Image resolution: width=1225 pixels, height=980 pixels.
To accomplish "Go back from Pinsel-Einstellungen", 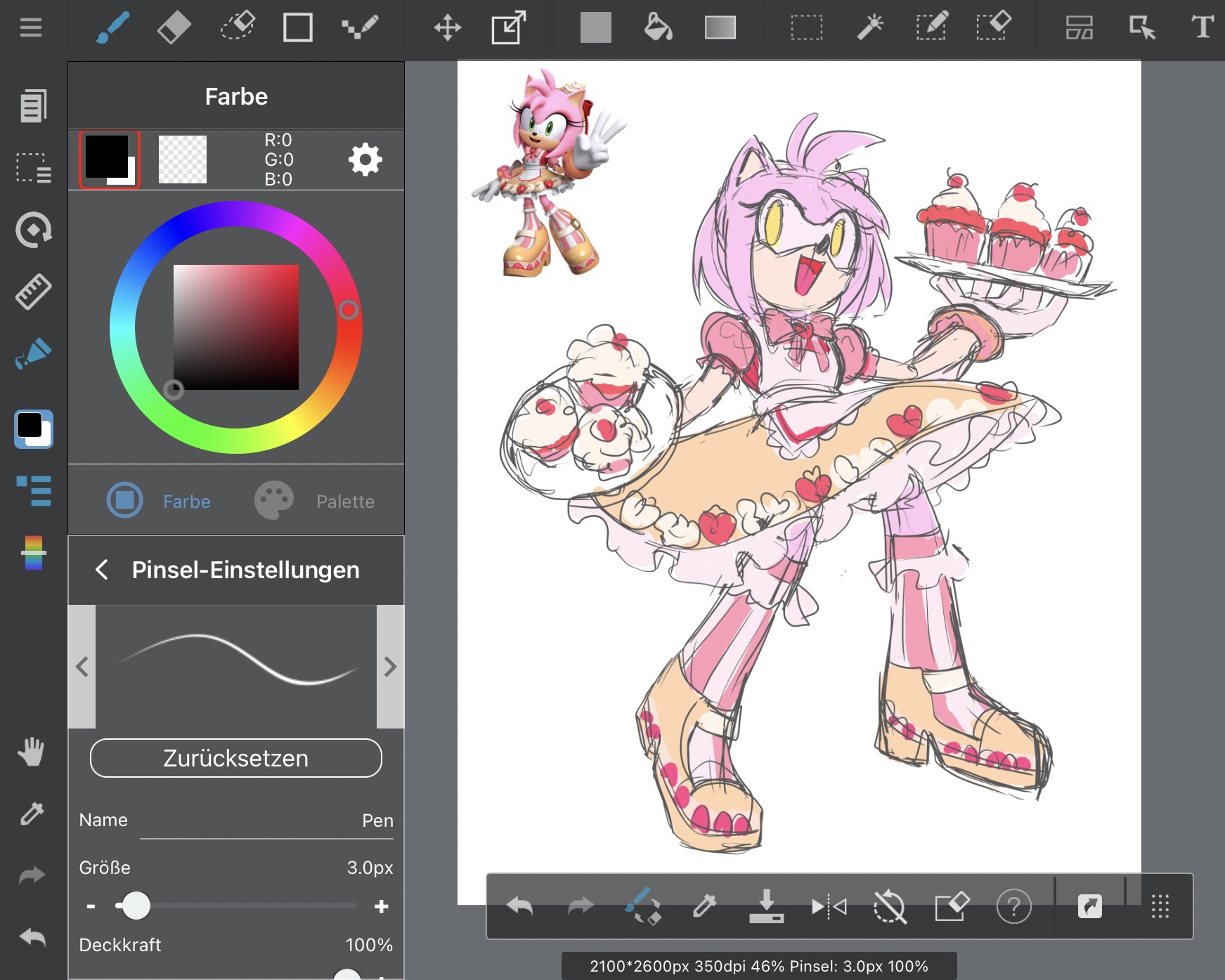I will (x=102, y=570).
